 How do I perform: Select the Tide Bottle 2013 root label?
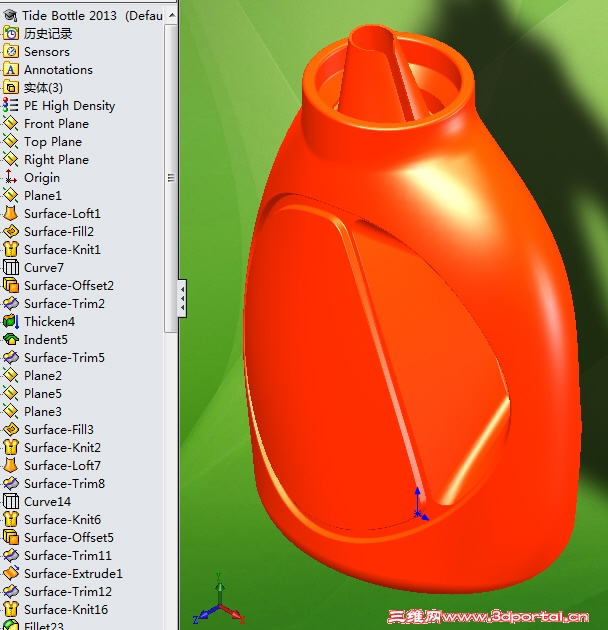tap(92, 16)
